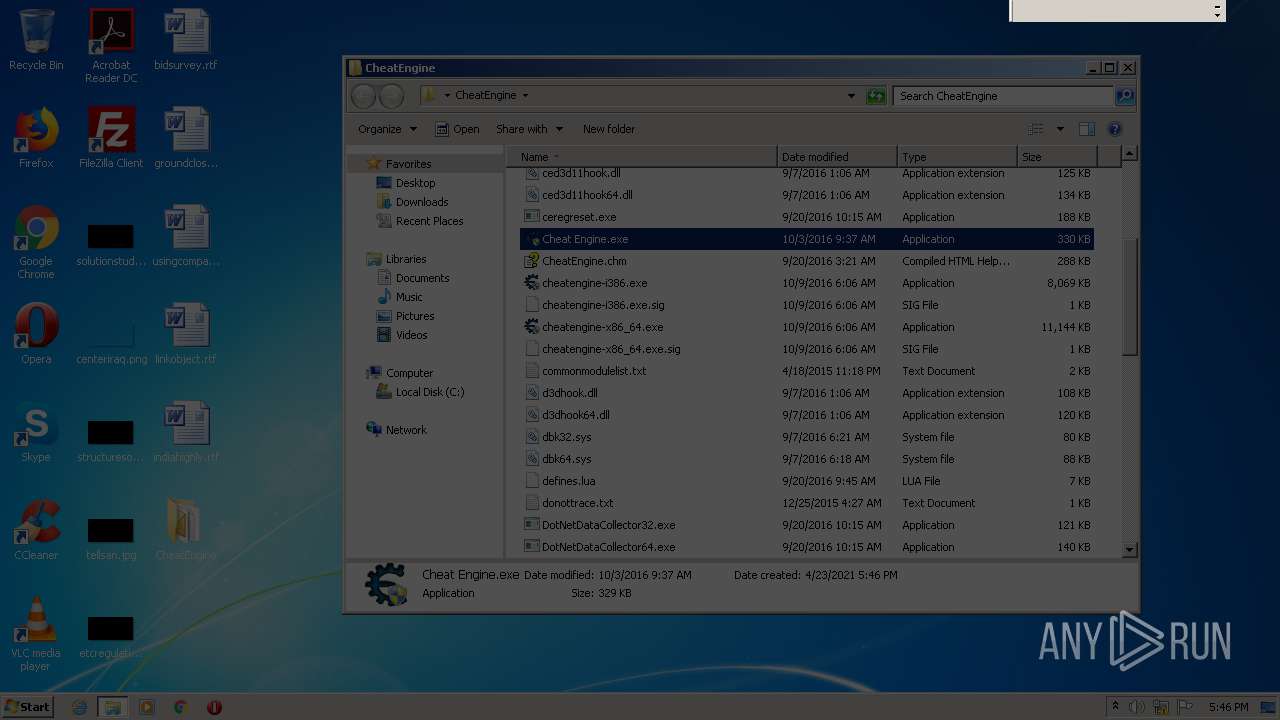Image resolution: width=1280 pixels, height=720 pixels.
Task: Open the Documents library
Action: (413, 278)
